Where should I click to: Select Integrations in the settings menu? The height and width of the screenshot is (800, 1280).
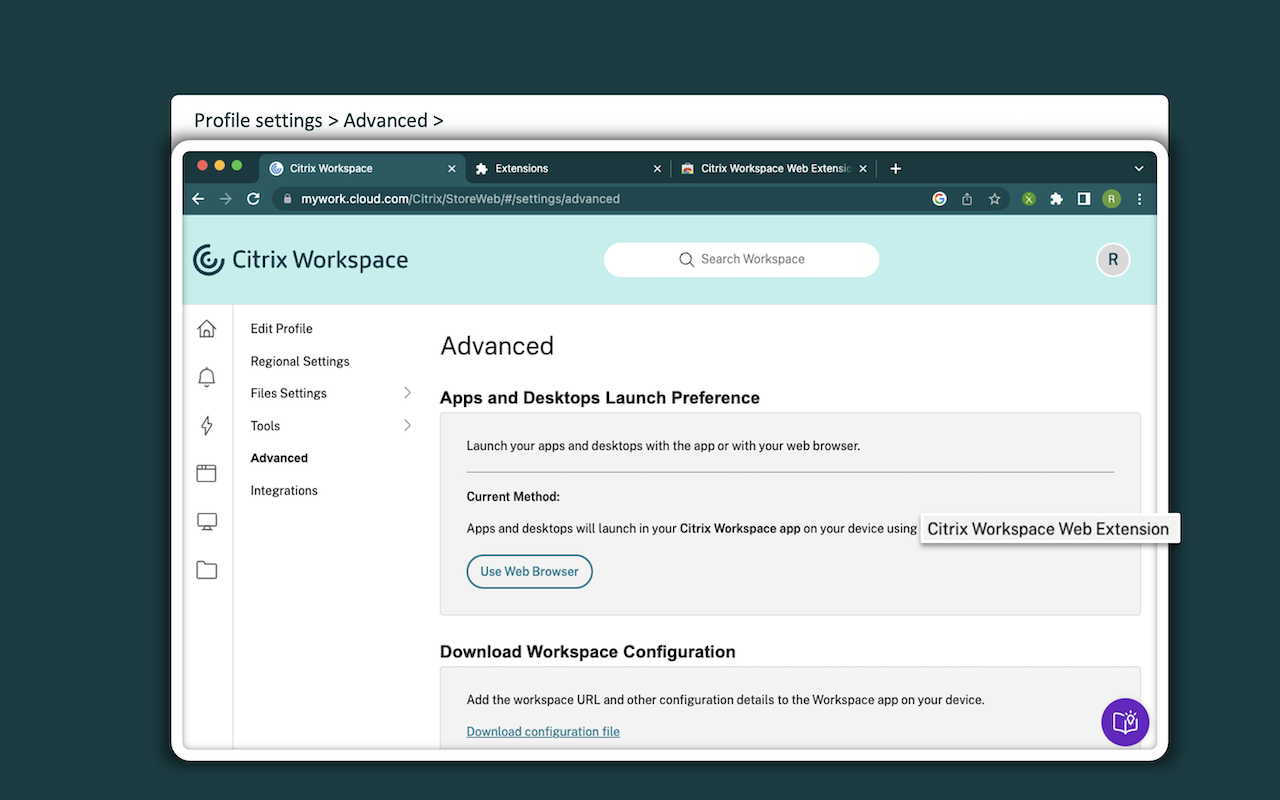283,490
